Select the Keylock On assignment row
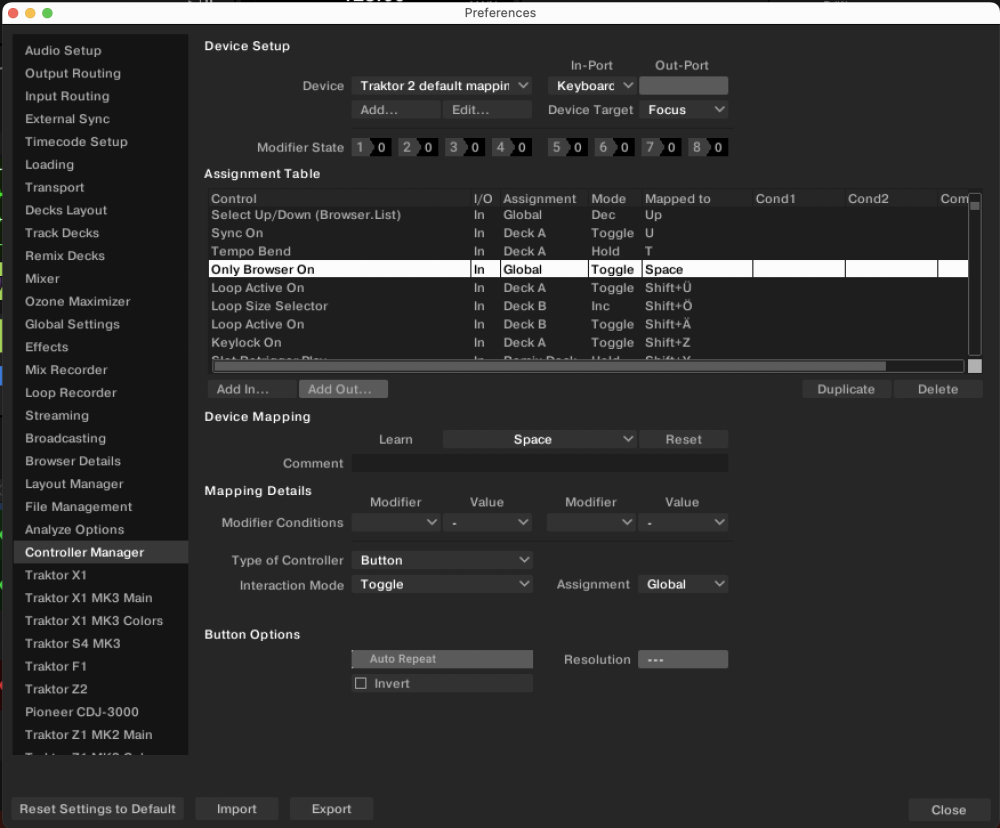Viewport: 1000px width, 828px height. tap(588, 343)
